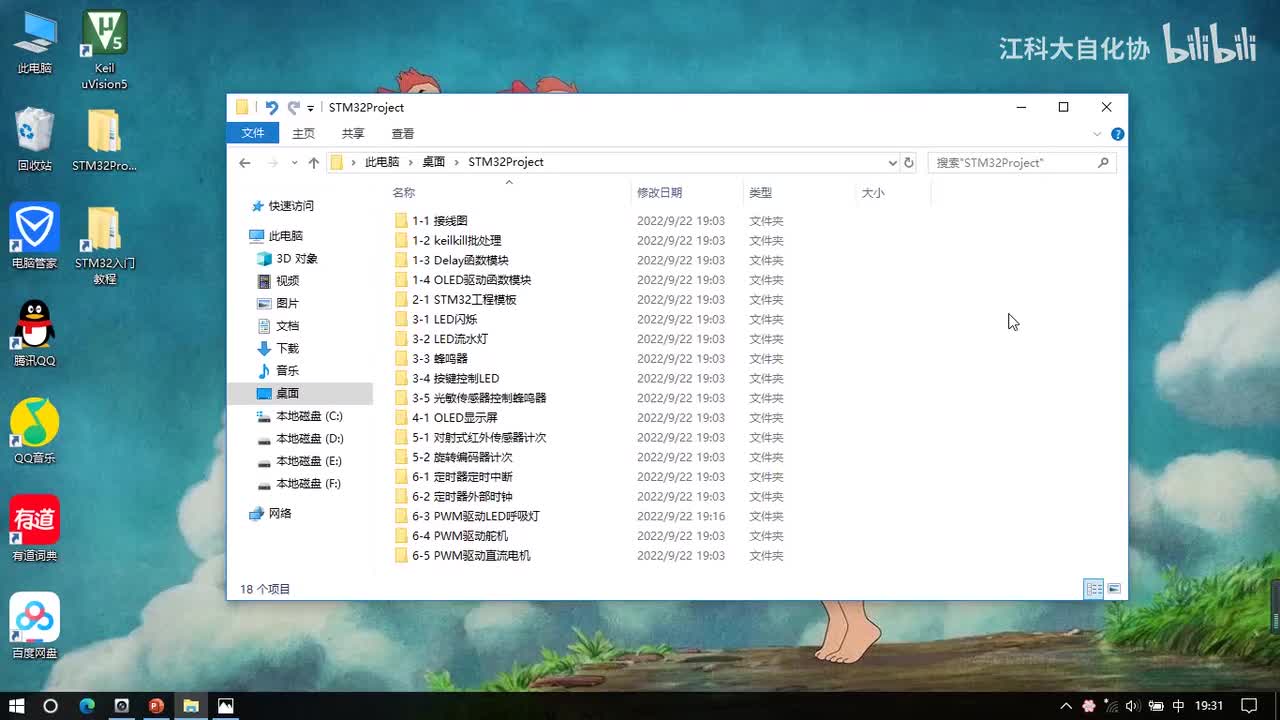Image resolution: width=1280 pixels, height=720 pixels.
Task: Select 本地磁盘 (F:) in navigation pane
Action: 308,483
